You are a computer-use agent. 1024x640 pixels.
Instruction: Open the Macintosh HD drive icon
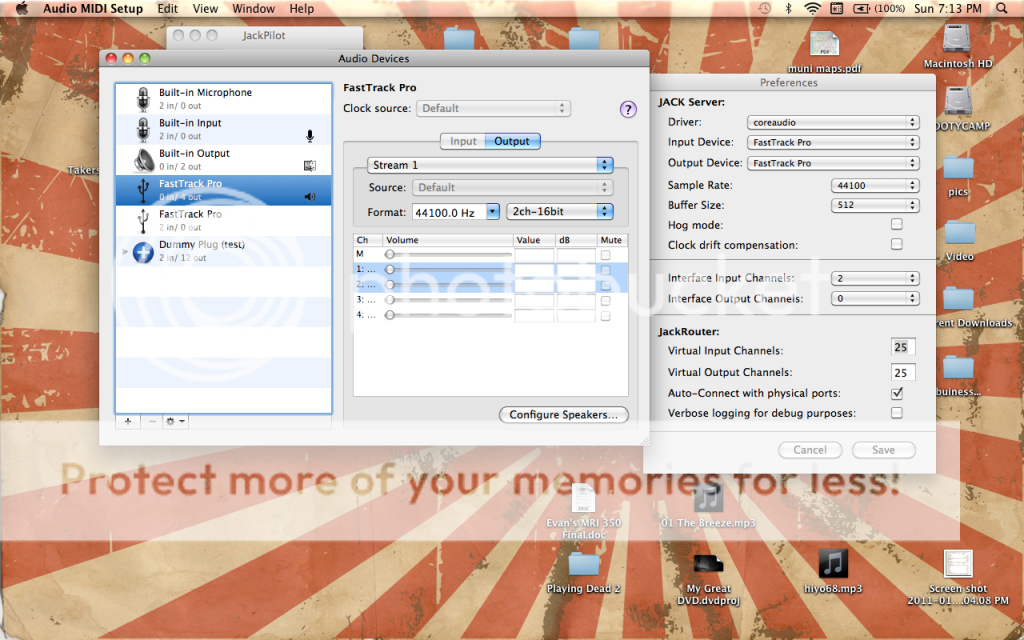coord(957,42)
